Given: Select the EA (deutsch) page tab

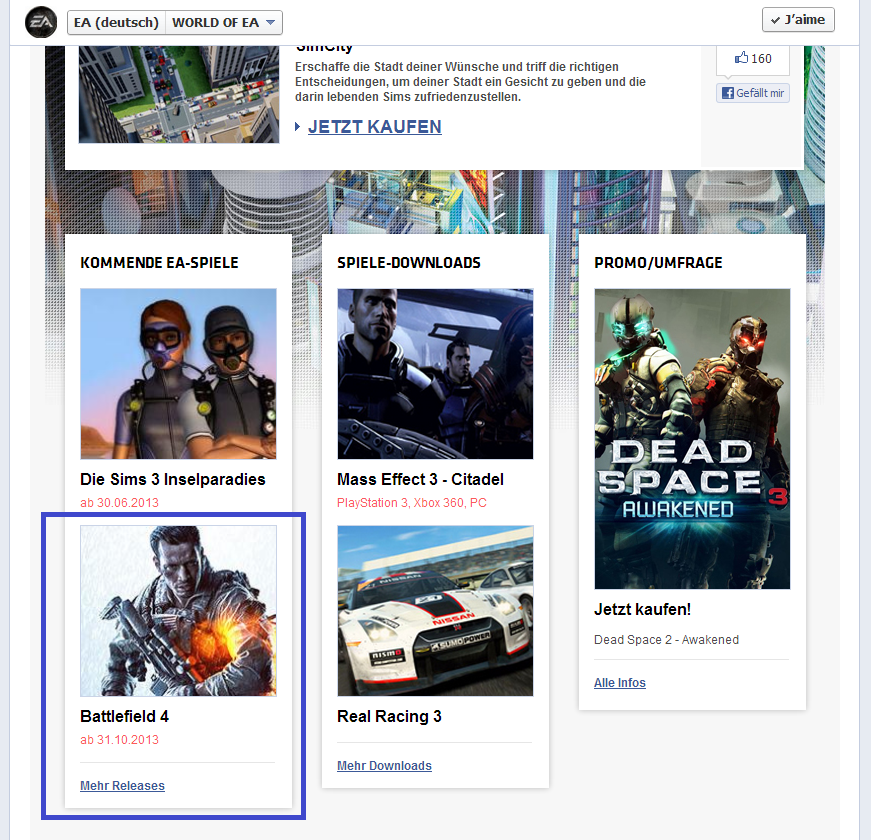Looking at the screenshot, I should [x=117, y=23].
